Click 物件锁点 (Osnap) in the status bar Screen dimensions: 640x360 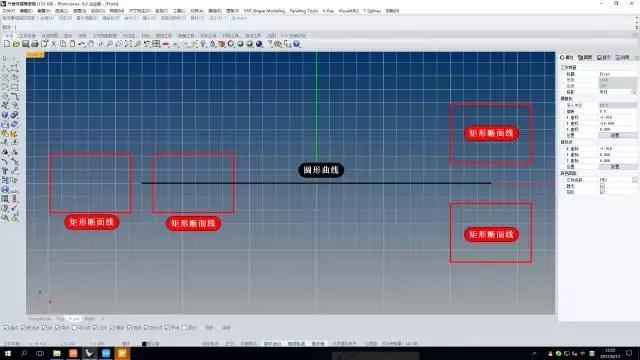pyautogui.click(x=272, y=344)
